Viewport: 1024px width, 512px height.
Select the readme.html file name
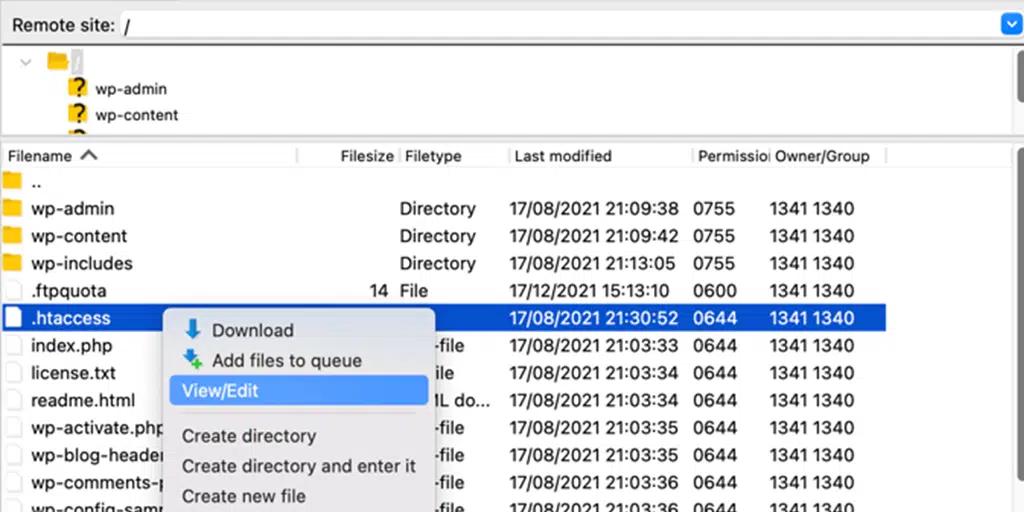(x=83, y=400)
